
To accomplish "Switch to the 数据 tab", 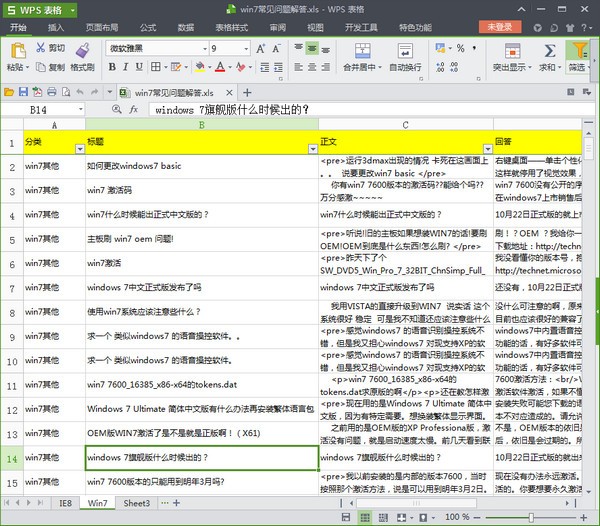I will [x=186, y=27].
